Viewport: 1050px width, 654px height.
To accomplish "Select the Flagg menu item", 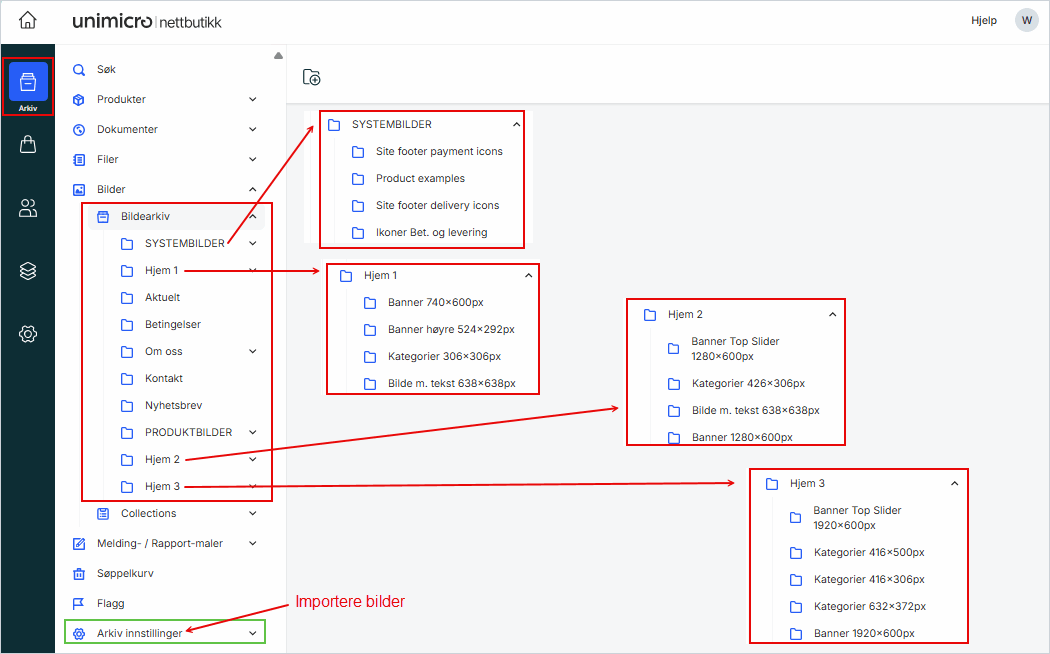I will (x=110, y=604).
